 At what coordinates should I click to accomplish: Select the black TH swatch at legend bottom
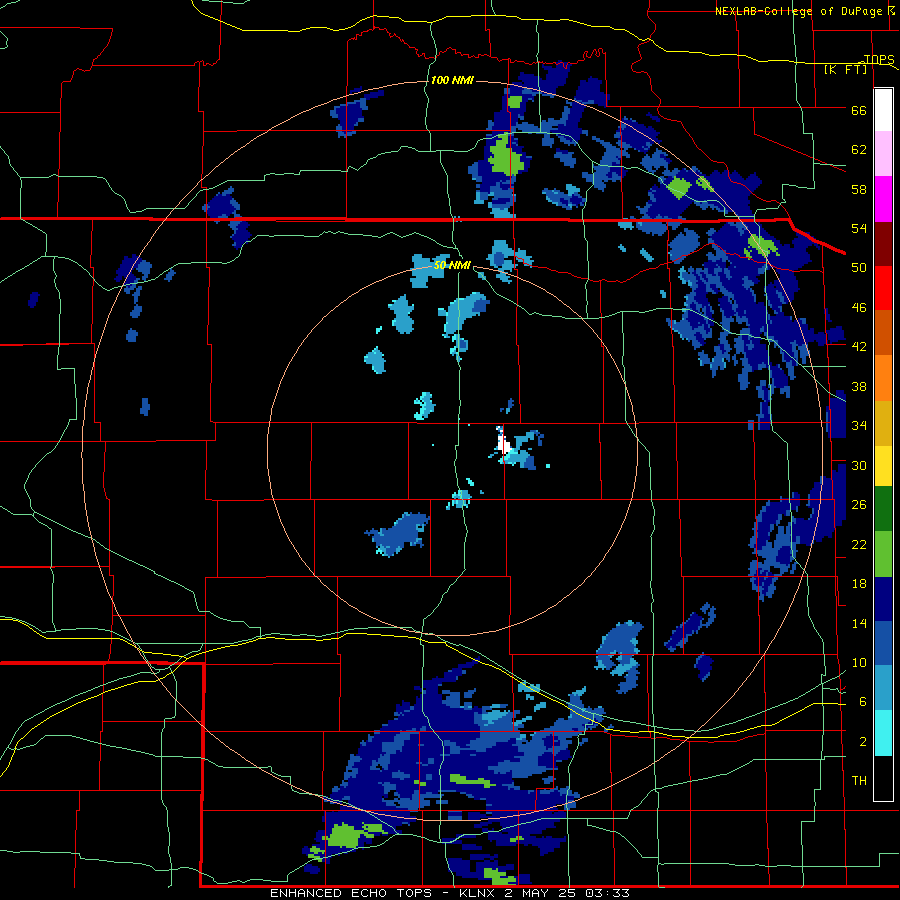[883, 778]
